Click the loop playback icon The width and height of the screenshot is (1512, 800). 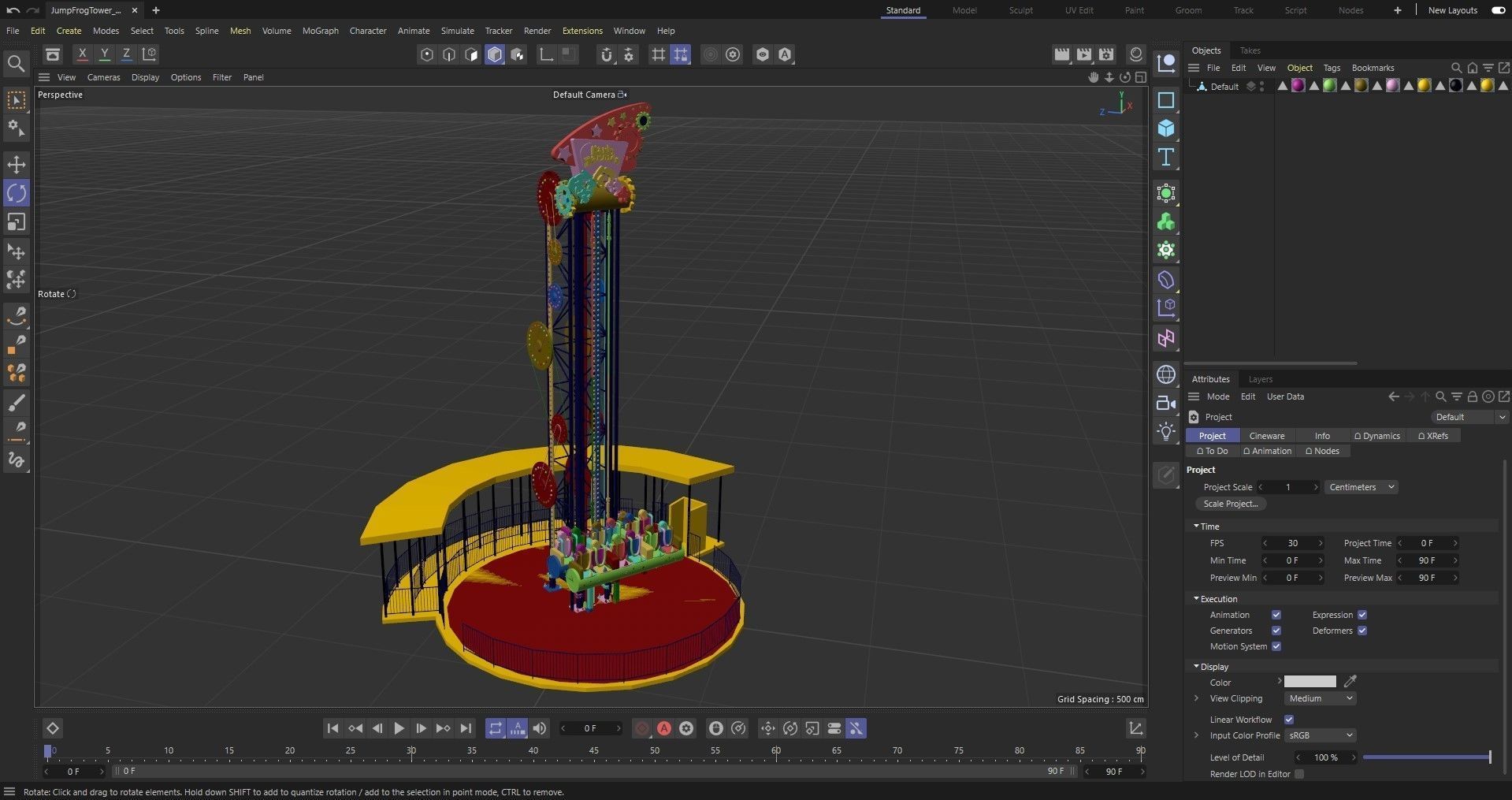495,728
